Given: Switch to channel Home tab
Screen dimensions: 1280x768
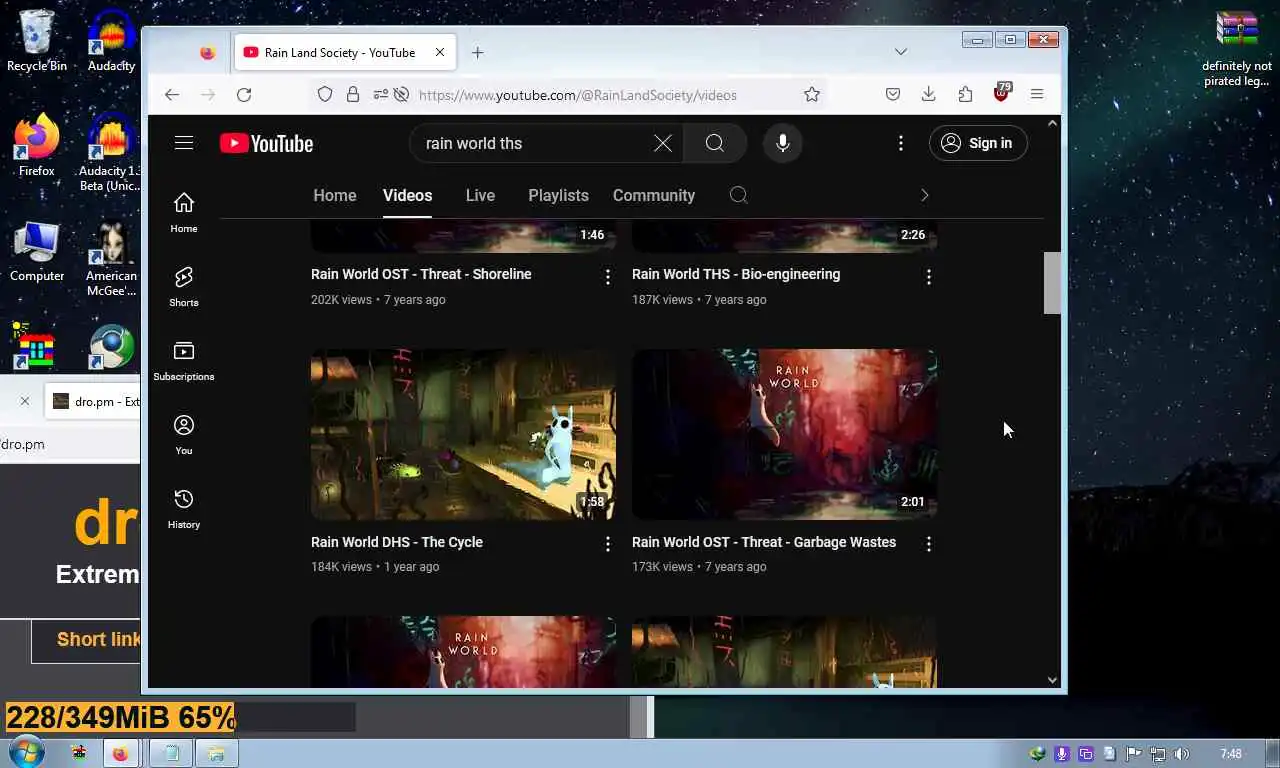Looking at the screenshot, I should [335, 195].
